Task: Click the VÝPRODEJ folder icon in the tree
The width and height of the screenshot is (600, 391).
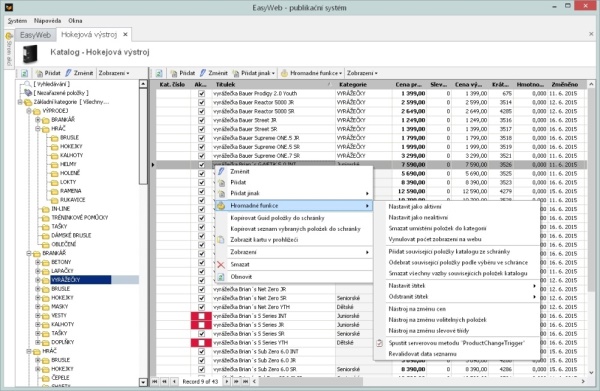Action: (x=37, y=111)
